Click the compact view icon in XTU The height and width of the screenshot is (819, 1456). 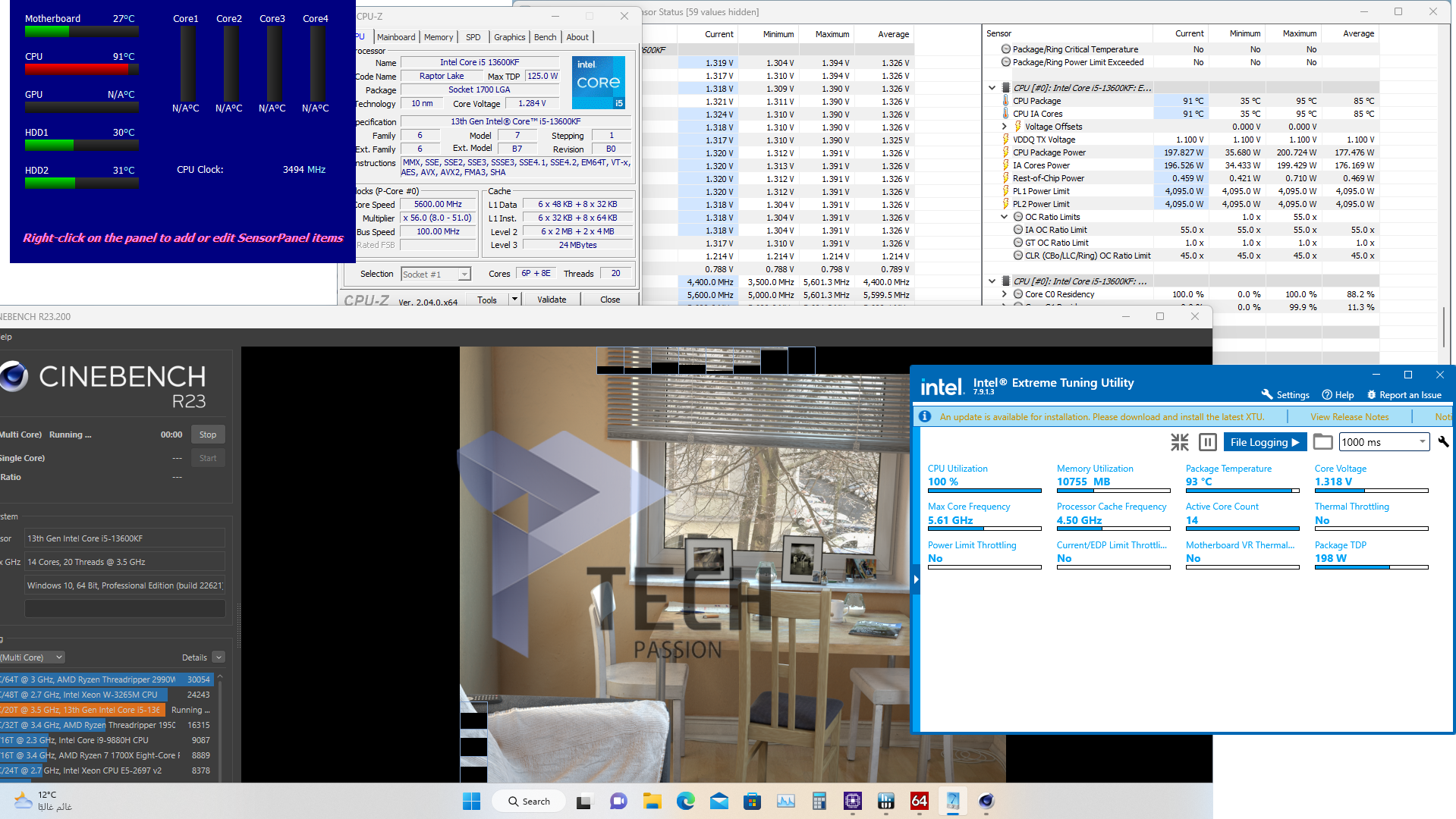click(1179, 442)
